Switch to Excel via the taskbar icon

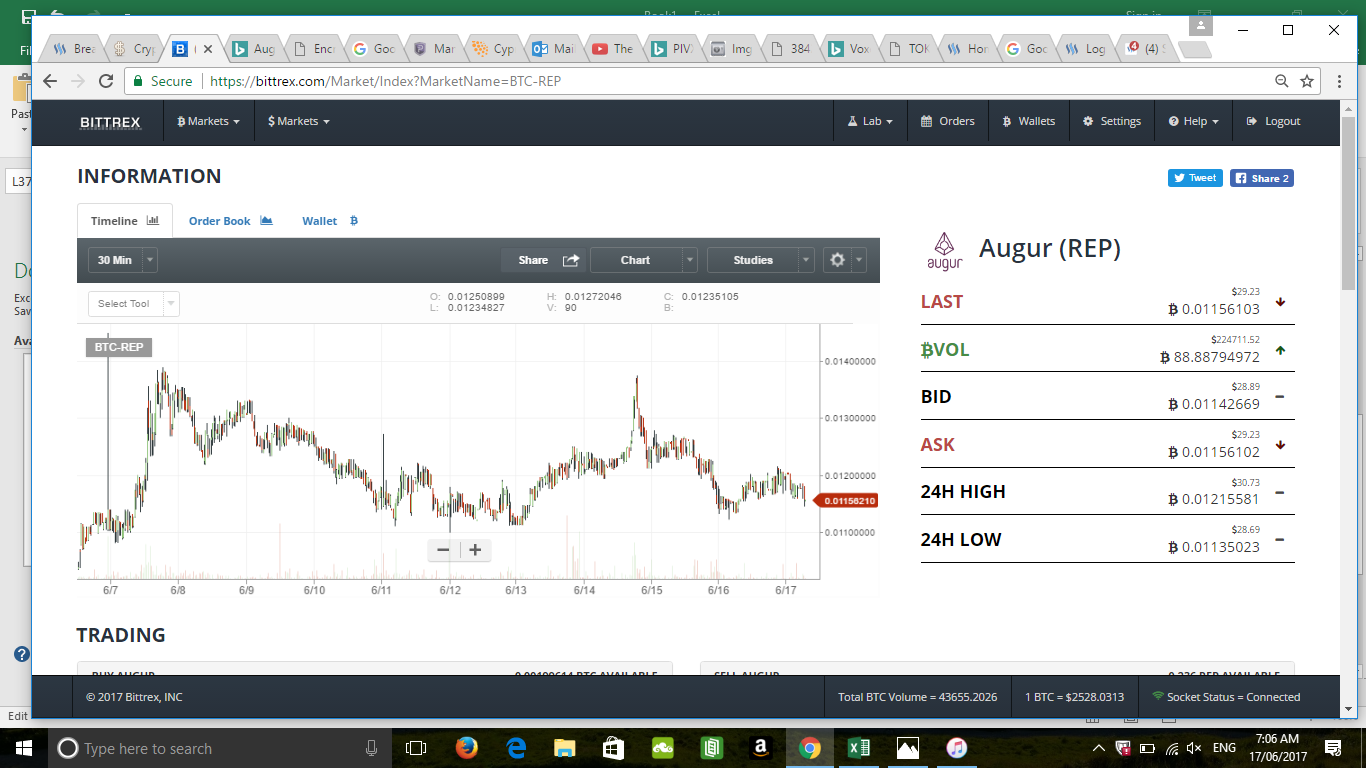coord(859,748)
